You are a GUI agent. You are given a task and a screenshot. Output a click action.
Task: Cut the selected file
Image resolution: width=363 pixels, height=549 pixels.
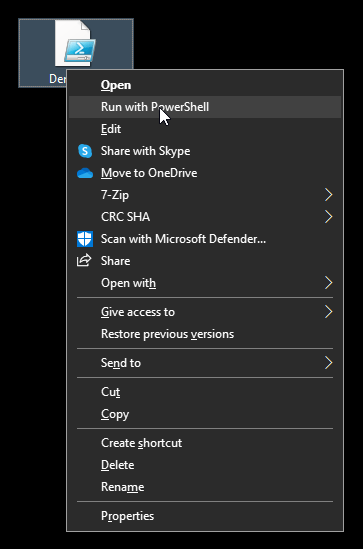[x=205, y=392]
